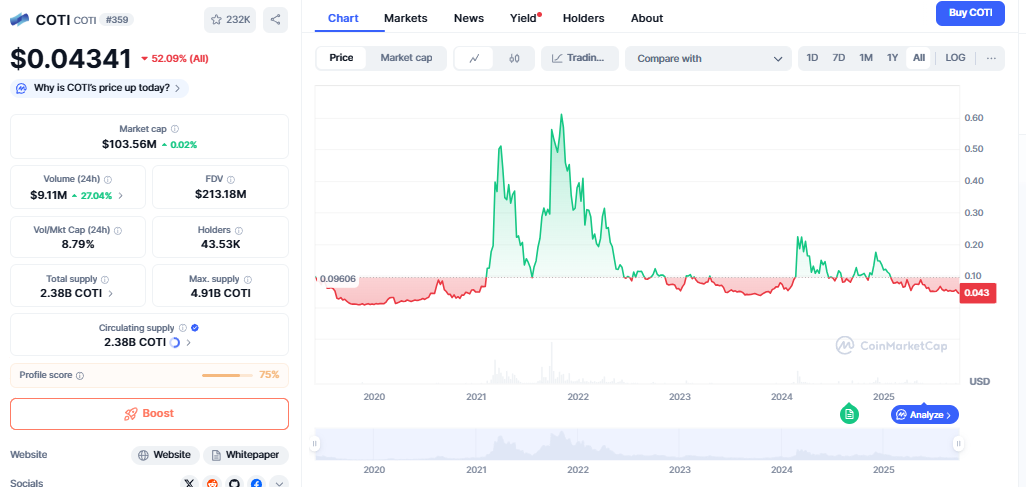
Task: Open the Chart tab
Action: tap(343, 18)
